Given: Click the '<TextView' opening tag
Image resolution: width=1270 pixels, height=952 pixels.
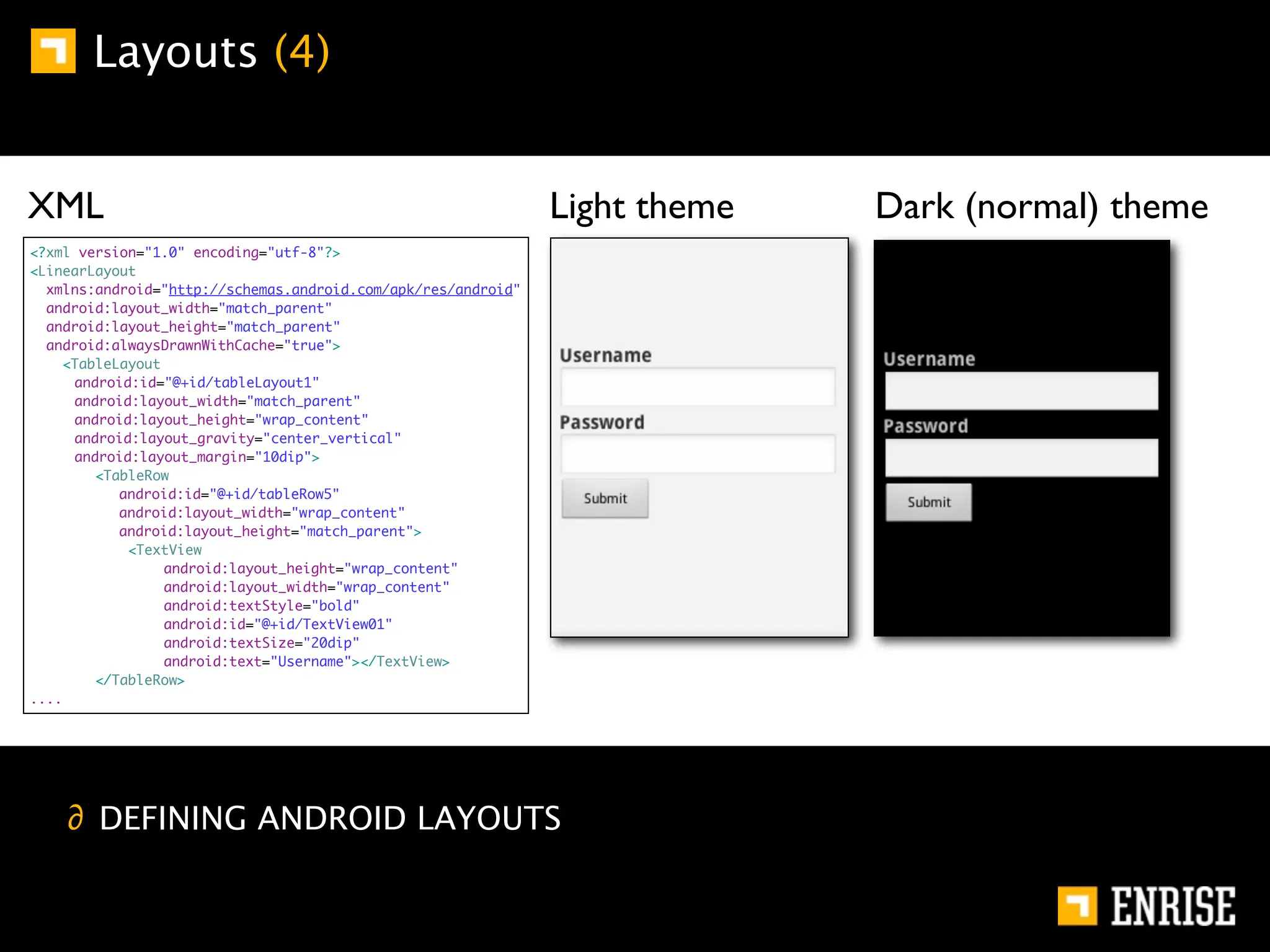Looking at the screenshot, I should pos(165,550).
